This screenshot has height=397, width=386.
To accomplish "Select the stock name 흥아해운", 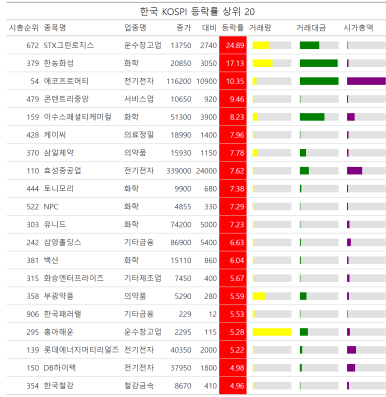I will (x=58, y=332).
